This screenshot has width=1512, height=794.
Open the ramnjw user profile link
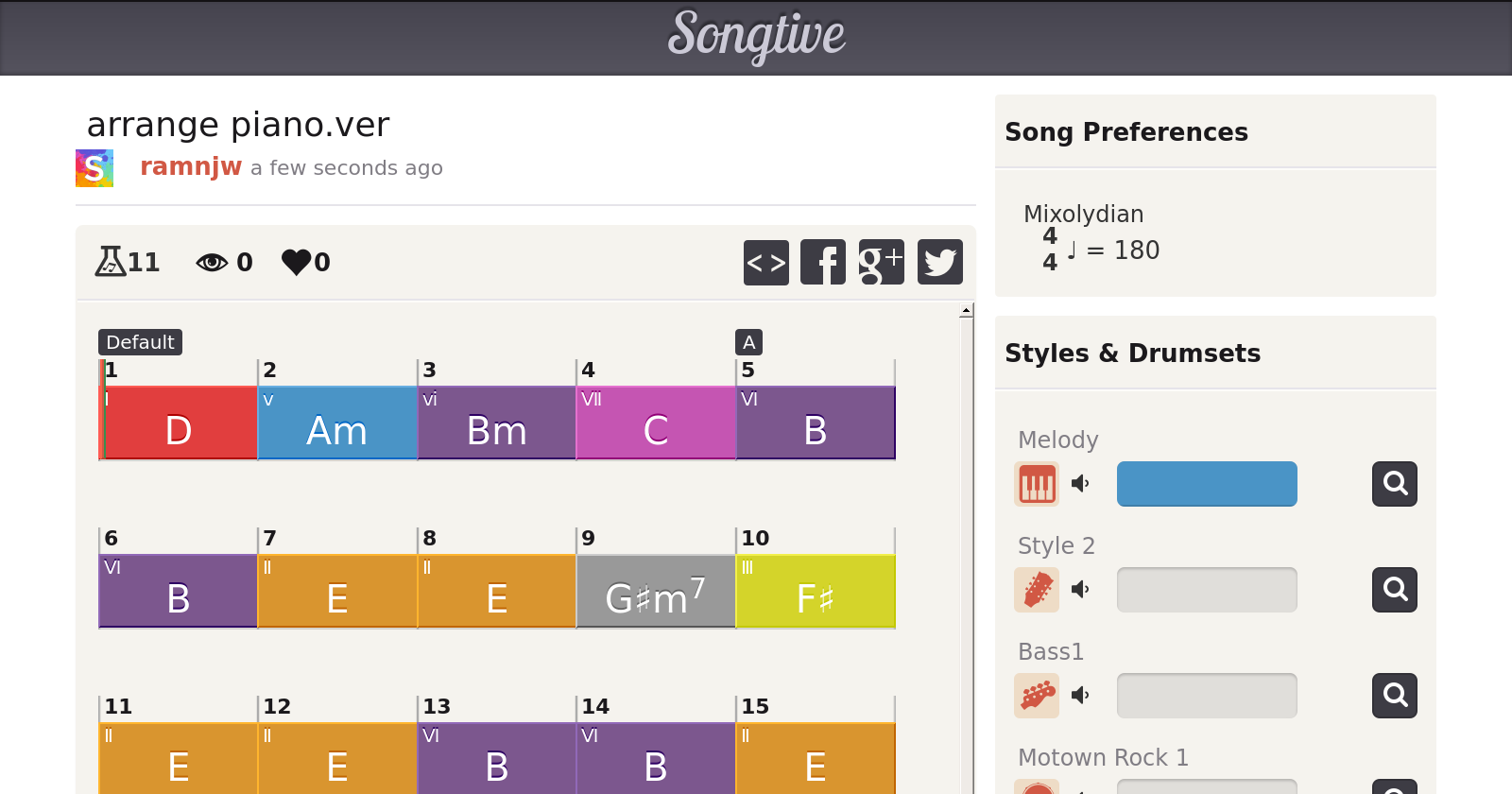coord(191,166)
